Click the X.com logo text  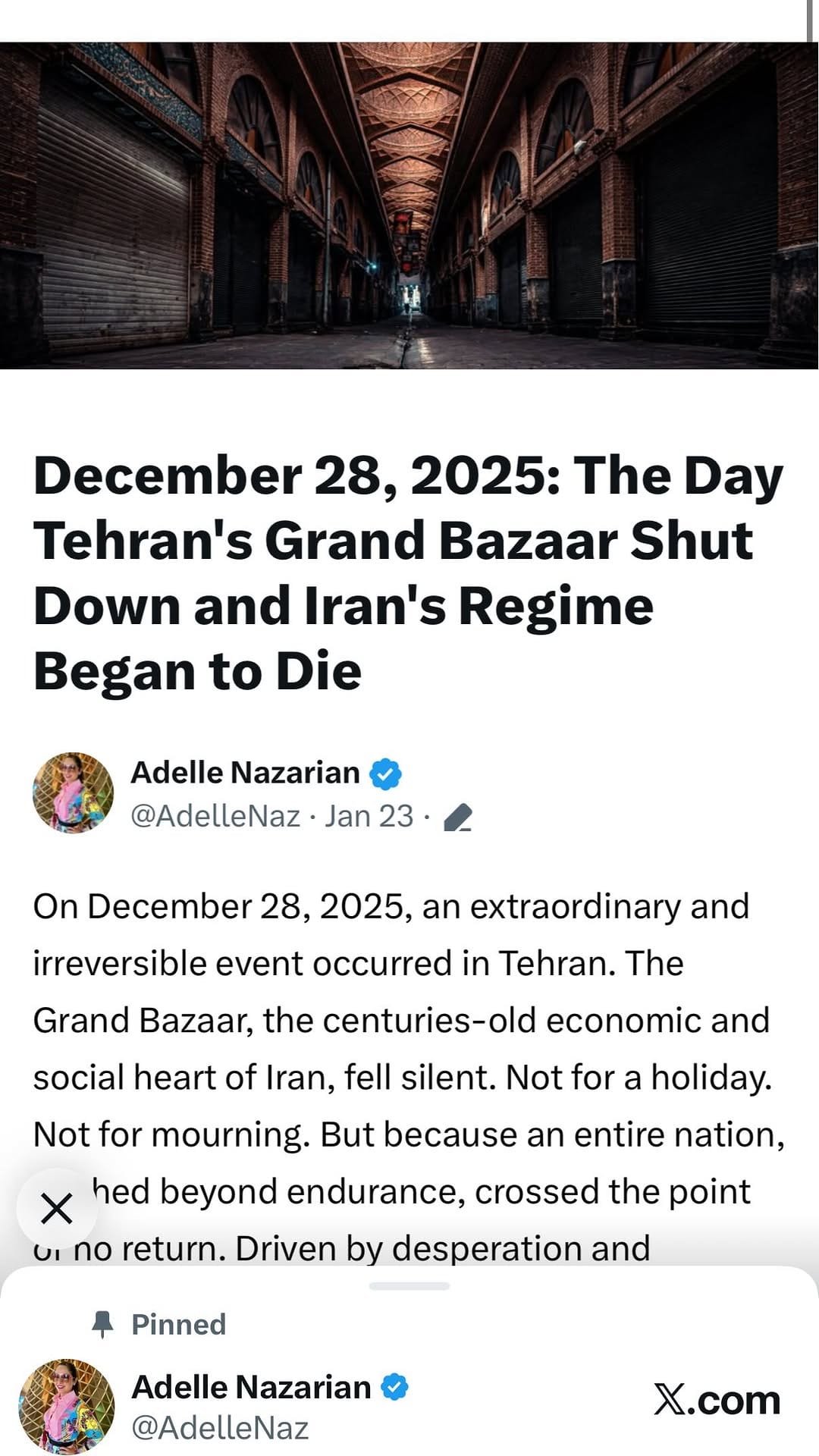click(x=717, y=1400)
